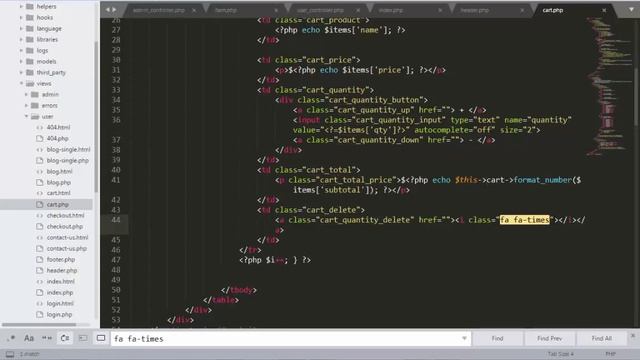Click the code minimap
The width and height of the screenshot is (640, 360).
[609, 86]
